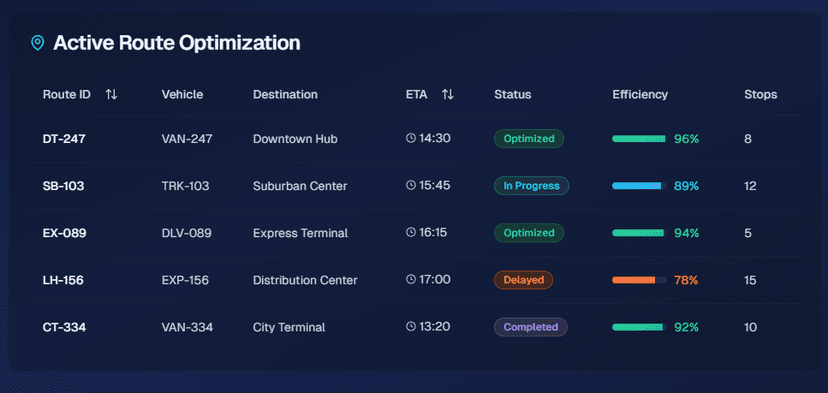Click the clock icon next to 13:20
Image resolution: width=828 pixels, height=393 pixels.
click(x=411, y=326)
